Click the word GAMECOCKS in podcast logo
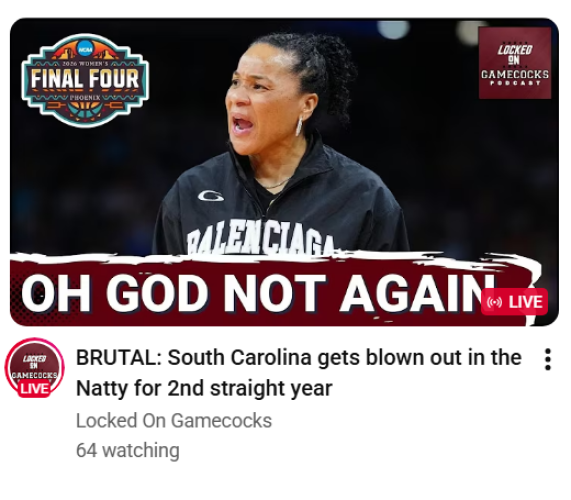The height and width of the screenshot is (500, 571). pyautogui.click(x=515, y=75)
